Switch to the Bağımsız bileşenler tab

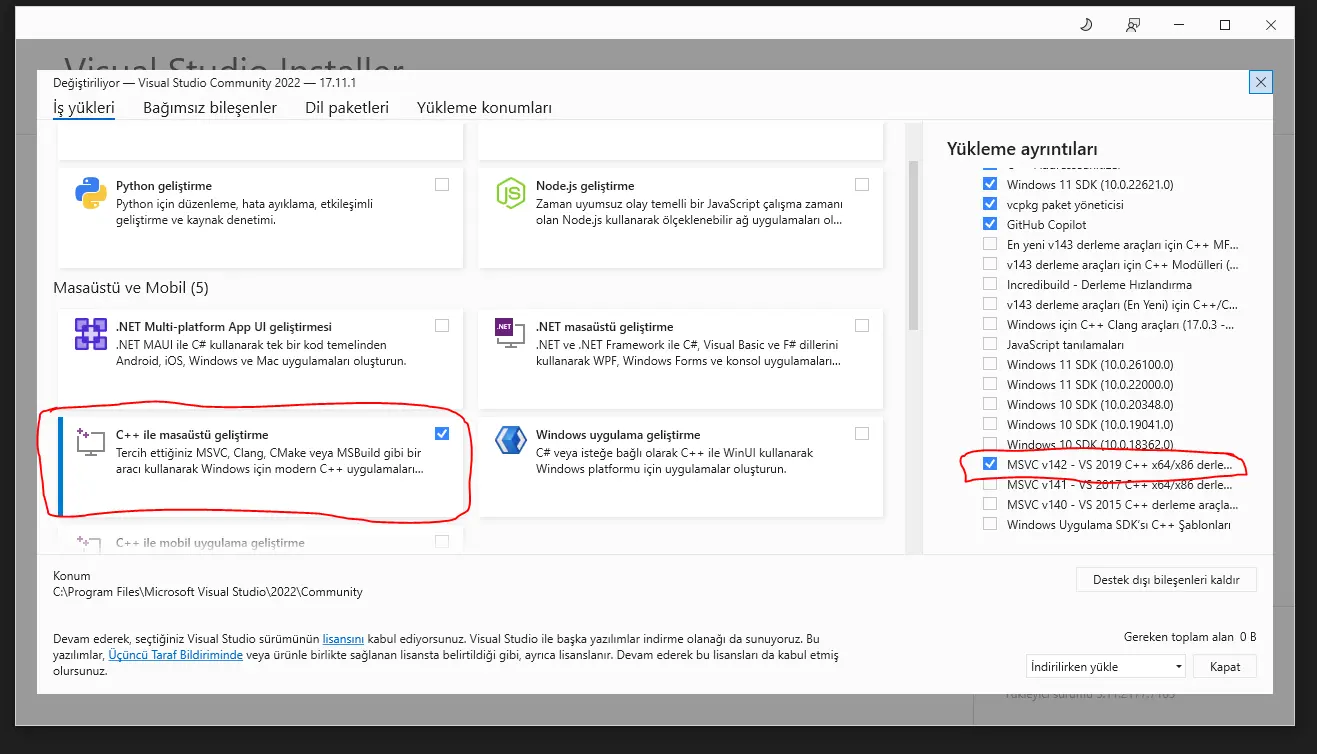[209, 108]
